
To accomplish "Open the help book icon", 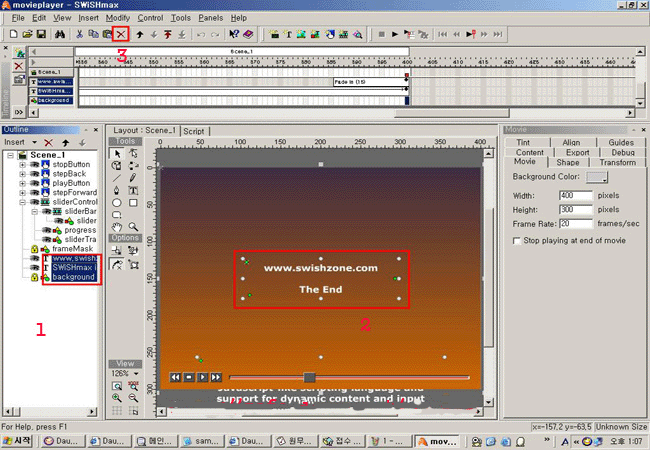I will (248, 34).
